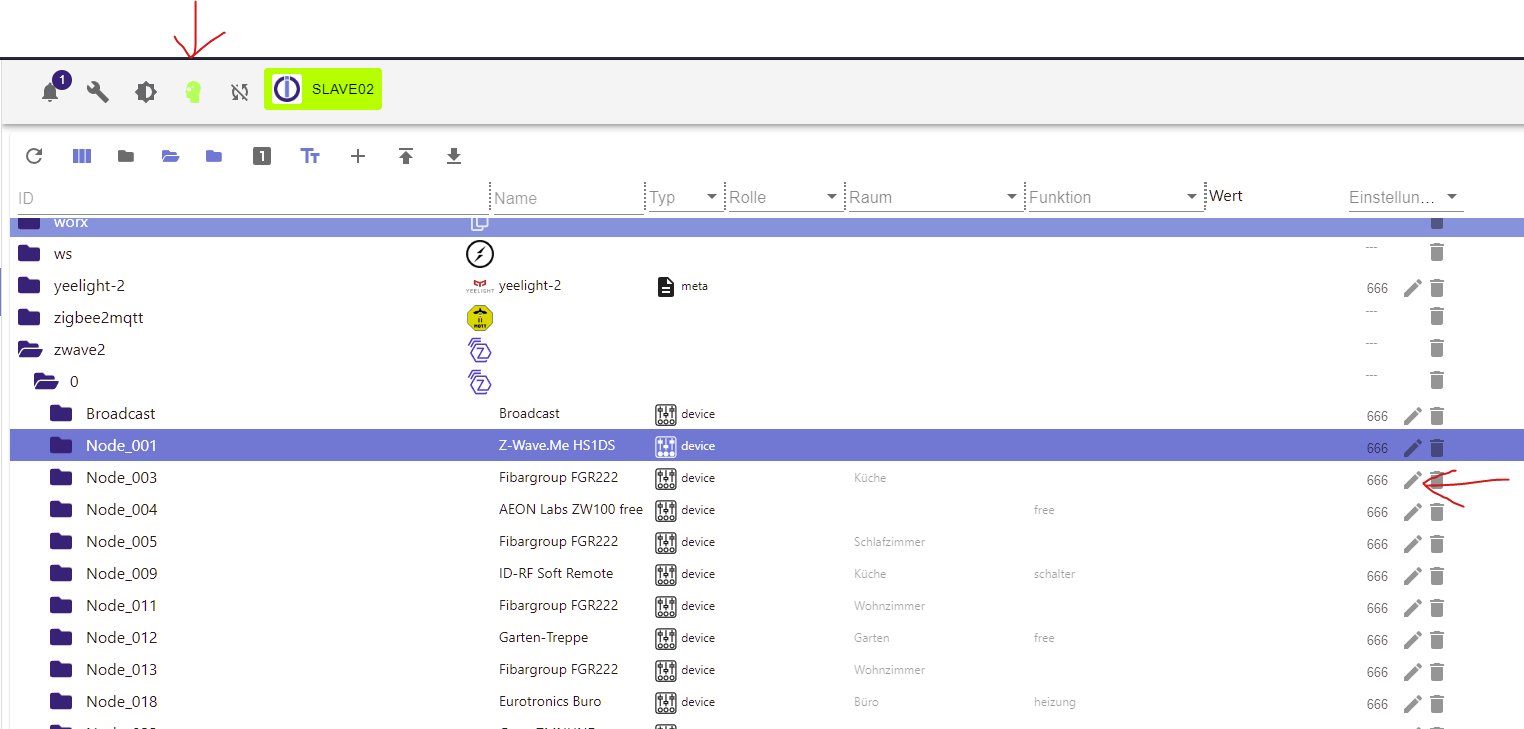Open system settings wrench icon

(98, 92)
